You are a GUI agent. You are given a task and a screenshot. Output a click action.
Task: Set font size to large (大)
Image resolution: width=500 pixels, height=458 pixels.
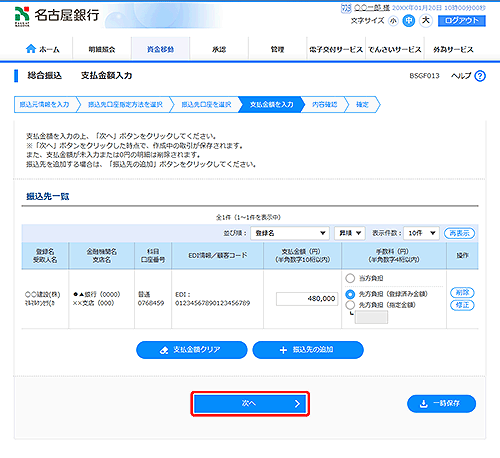coord(426,21)
